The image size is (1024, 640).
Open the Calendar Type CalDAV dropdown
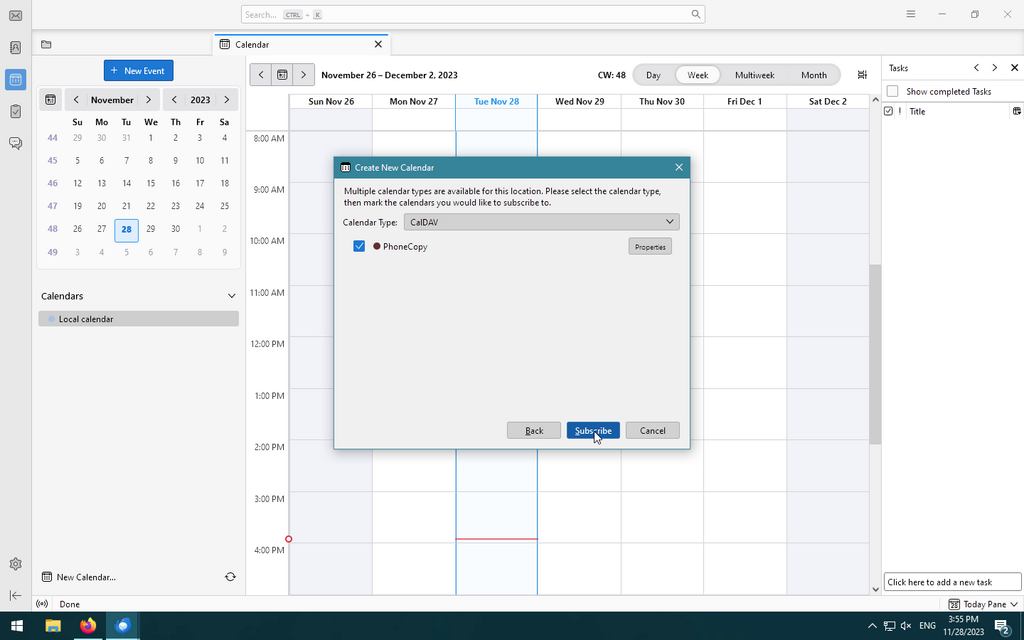click(541, 222)
